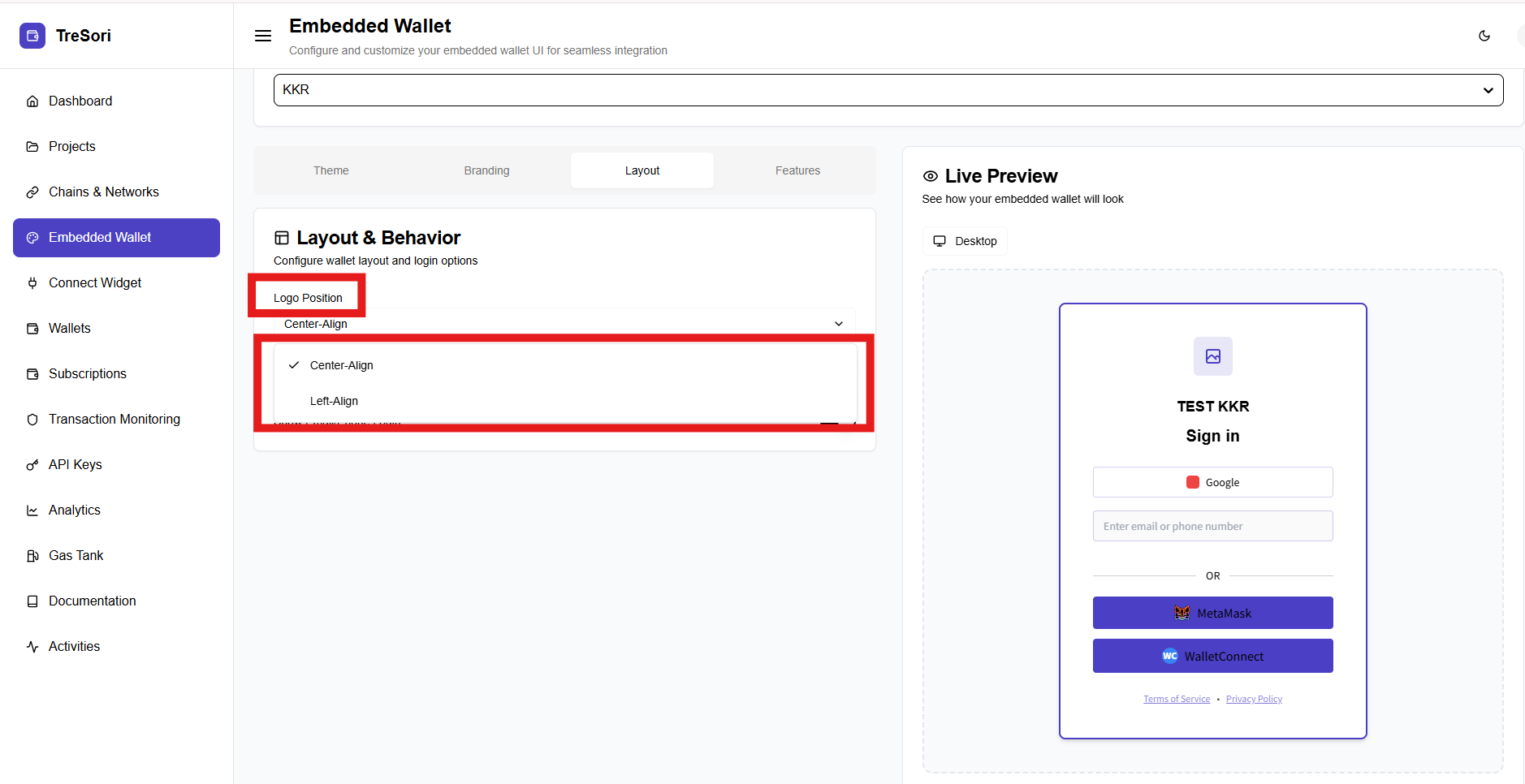Switch to dark mode moon icon
Viewport: 1525px width, 784px height.
[1484, 36]
